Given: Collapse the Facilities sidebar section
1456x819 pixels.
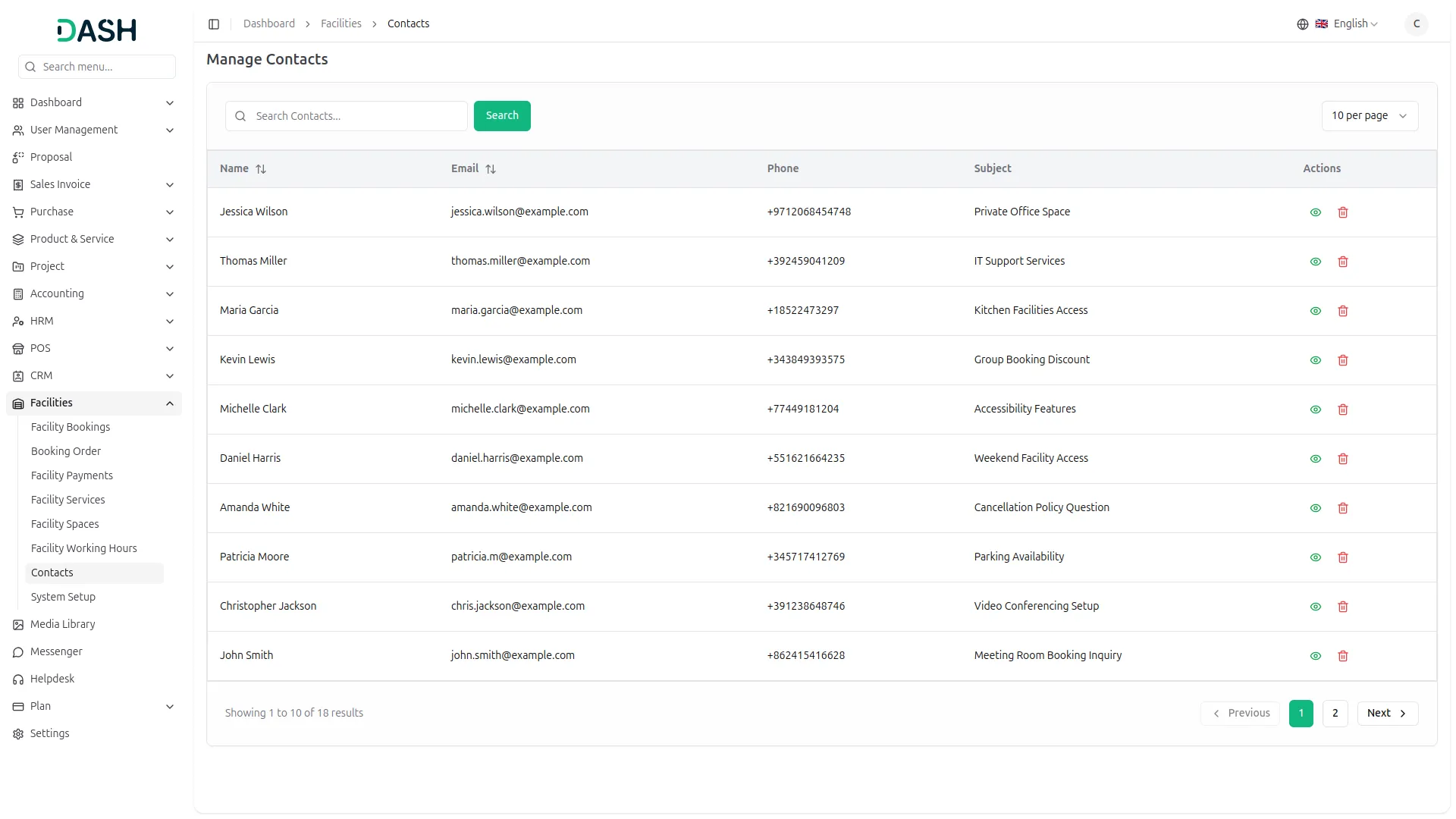Looking at the screenshot, I should 94,403.
